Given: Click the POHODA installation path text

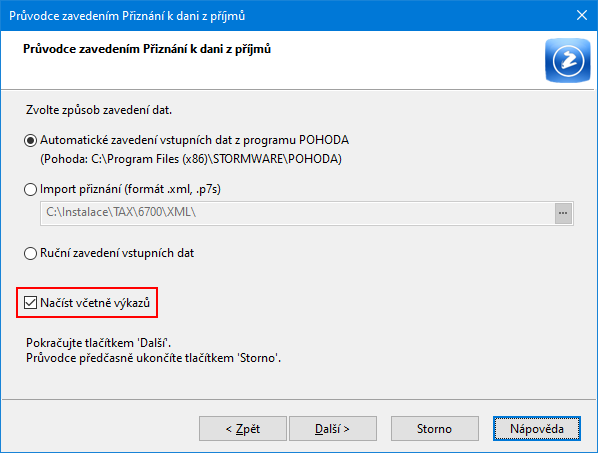Looking at the screenshot, I should point(191,159).
